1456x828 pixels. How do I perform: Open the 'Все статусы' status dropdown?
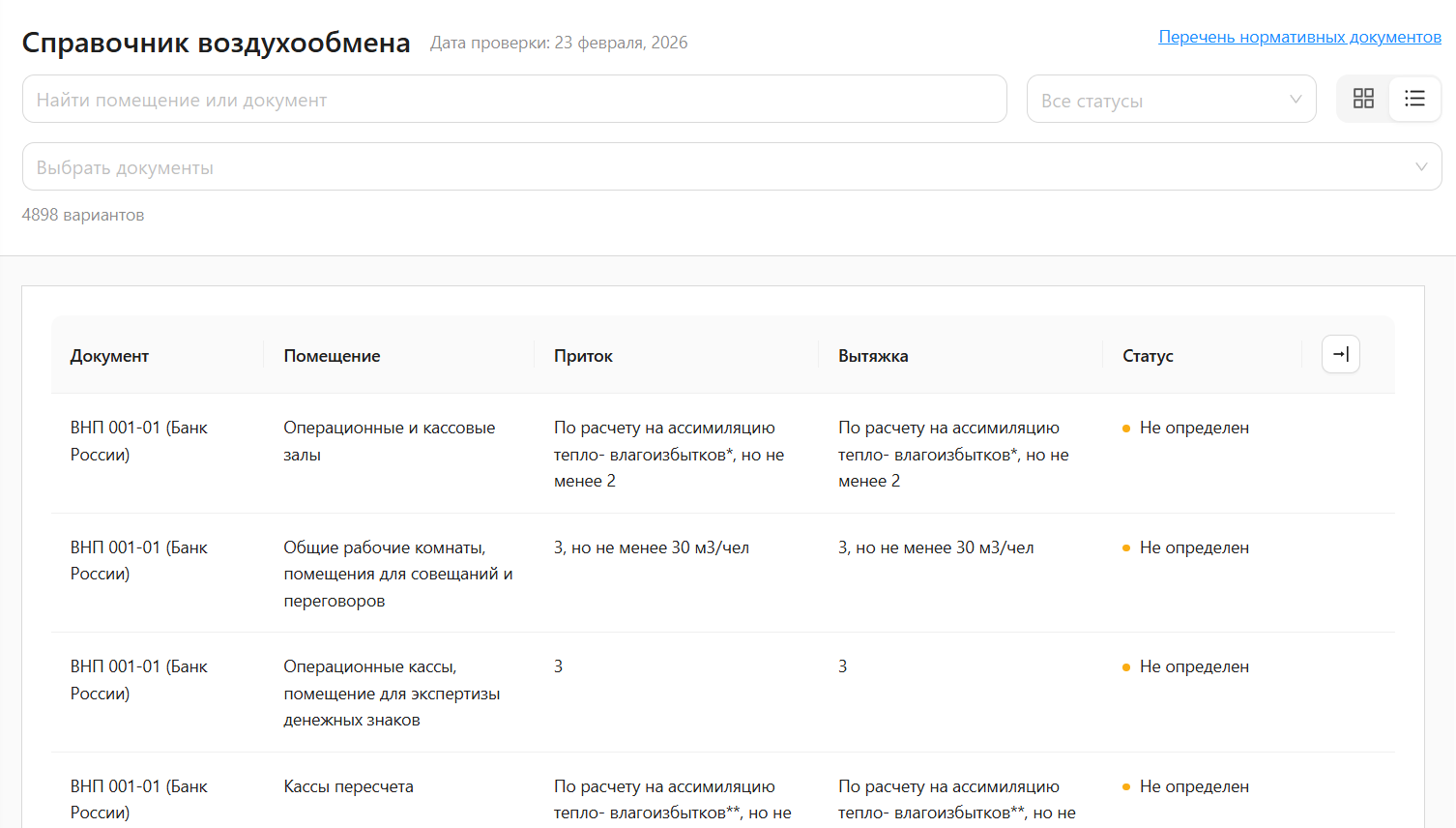(x=1170, y=100)
